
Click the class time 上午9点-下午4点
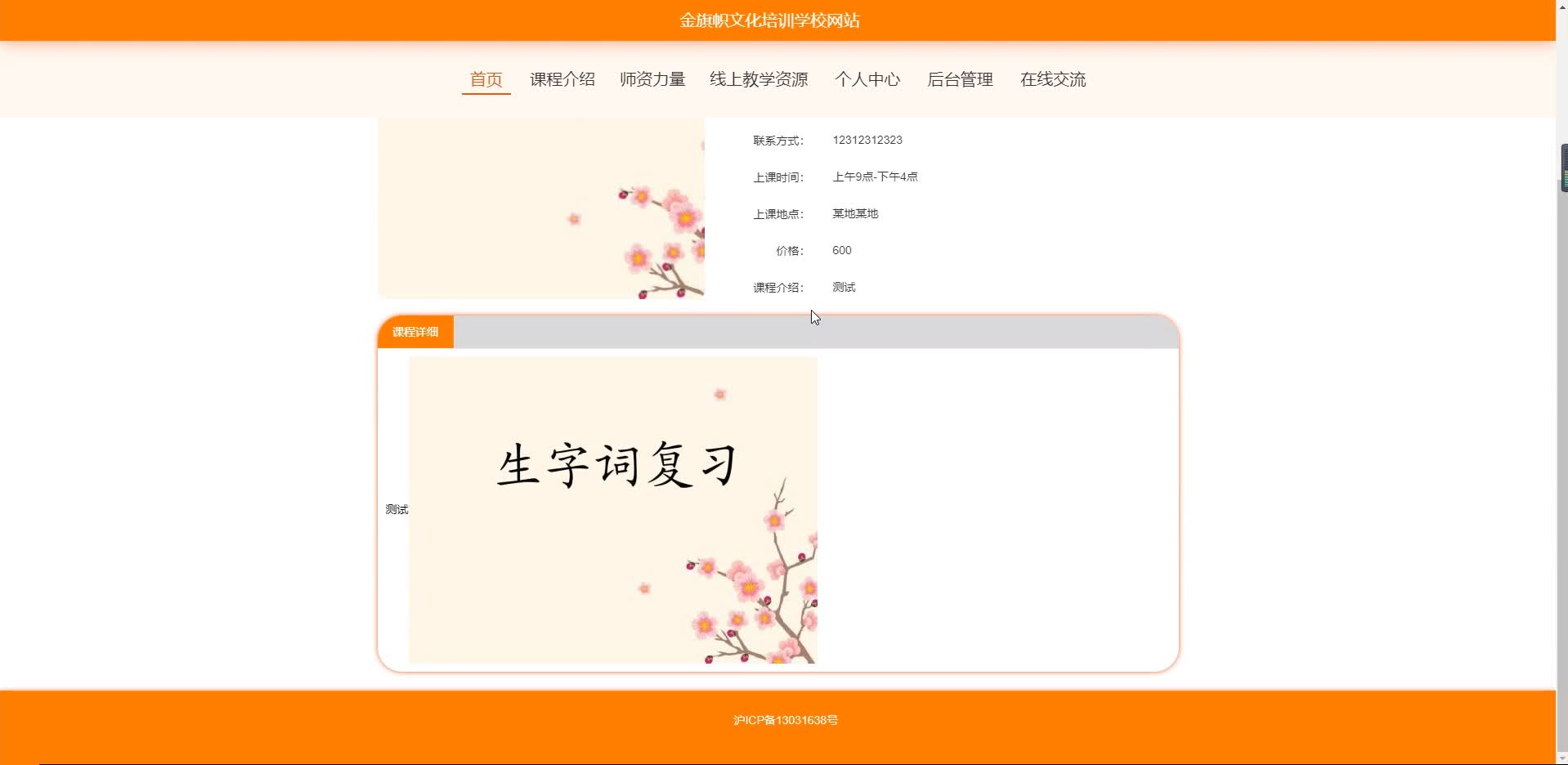(x=874, y=177)
